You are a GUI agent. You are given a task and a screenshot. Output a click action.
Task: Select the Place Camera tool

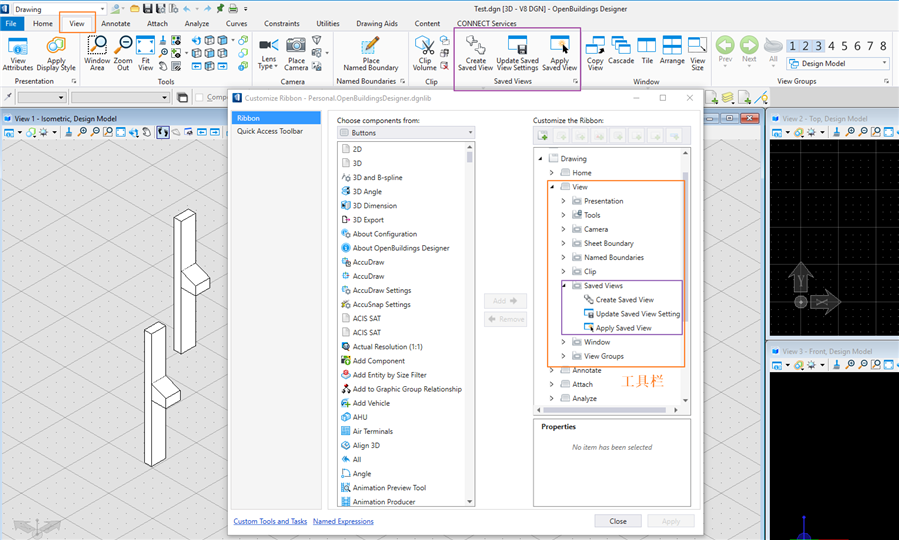tap(296, 53)
